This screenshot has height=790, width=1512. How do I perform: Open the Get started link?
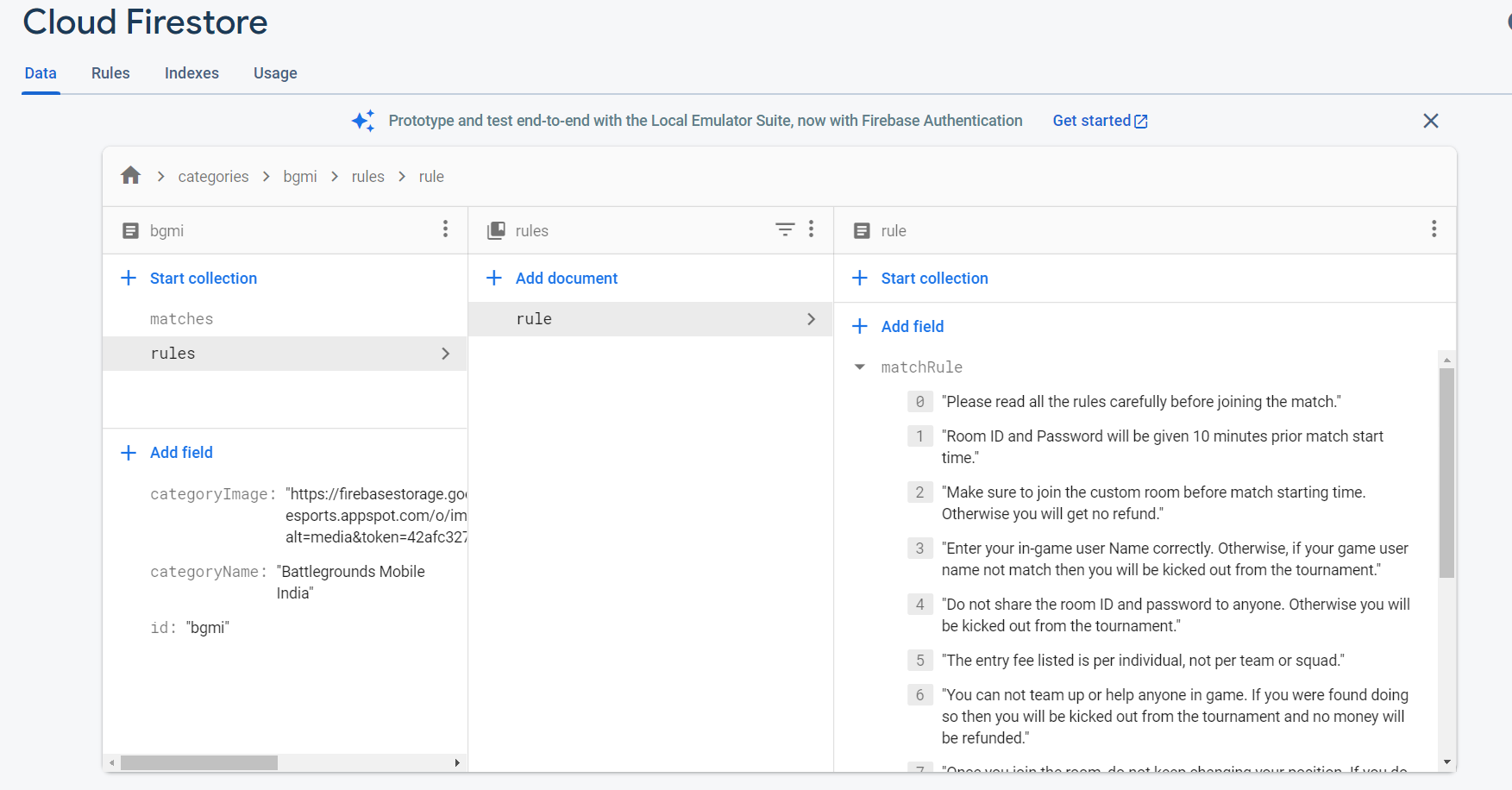click(1100, 121)
